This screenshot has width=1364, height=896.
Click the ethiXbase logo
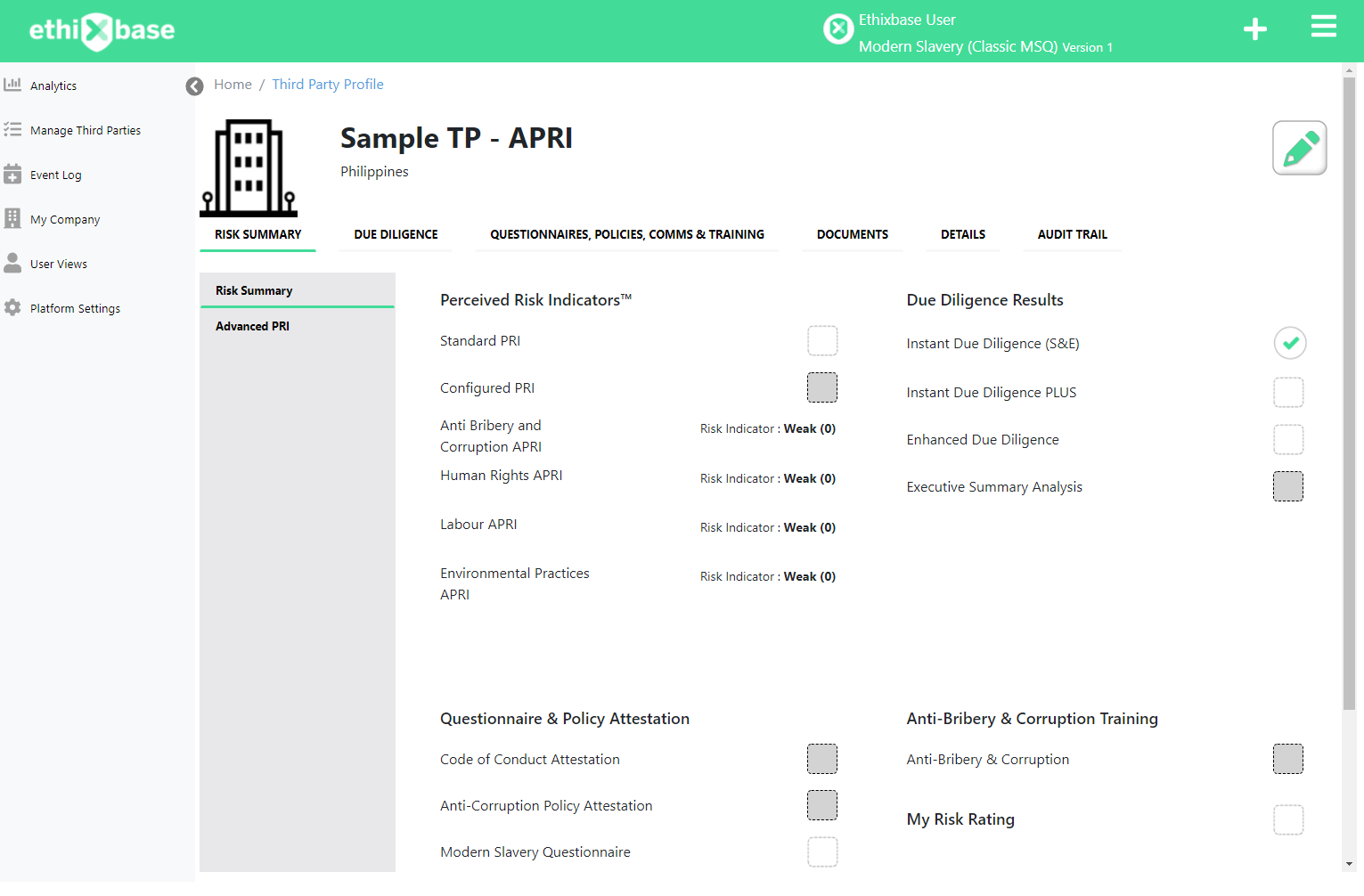102,31
